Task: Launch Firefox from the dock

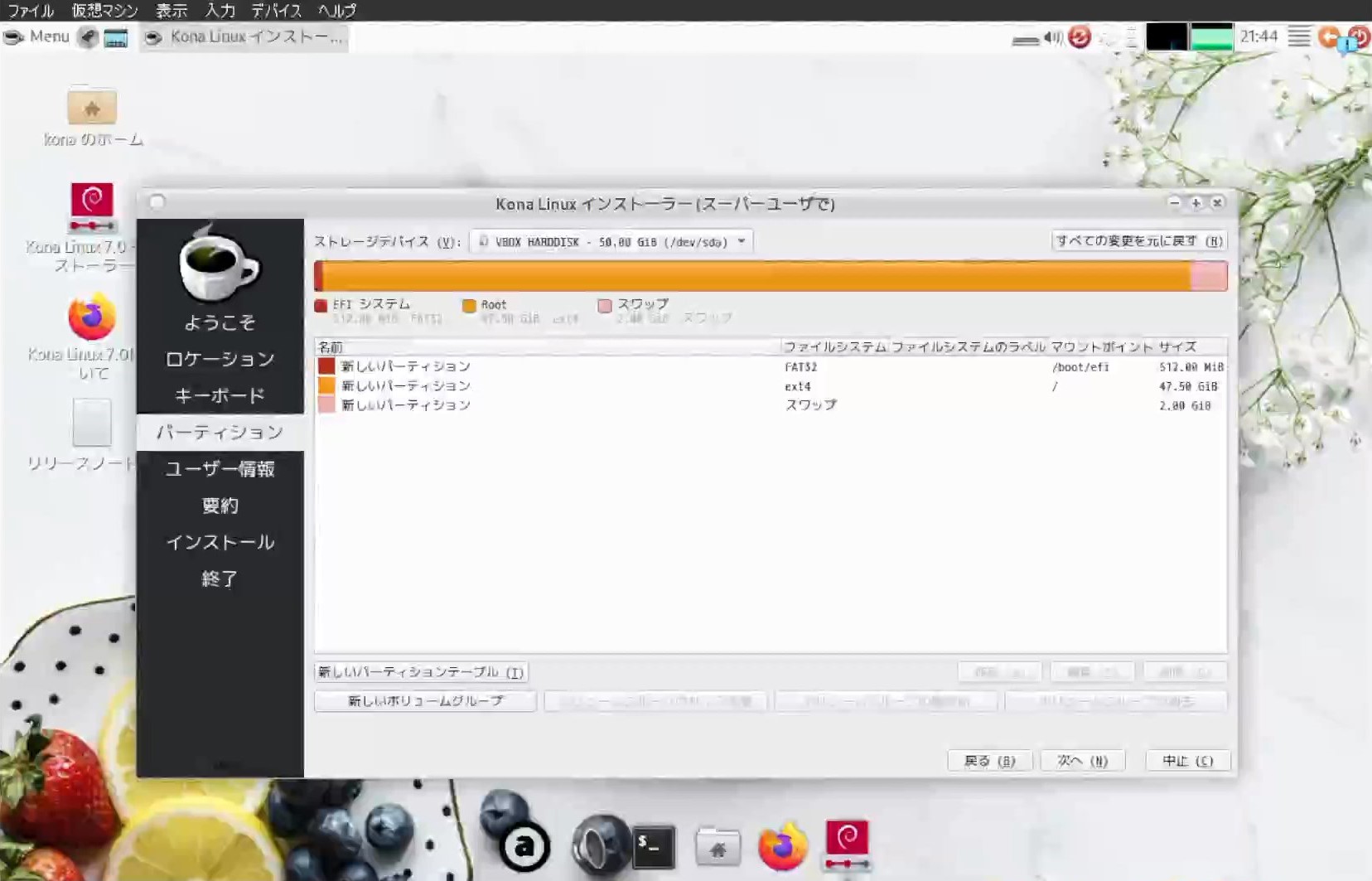Action: tap(783, 845)
